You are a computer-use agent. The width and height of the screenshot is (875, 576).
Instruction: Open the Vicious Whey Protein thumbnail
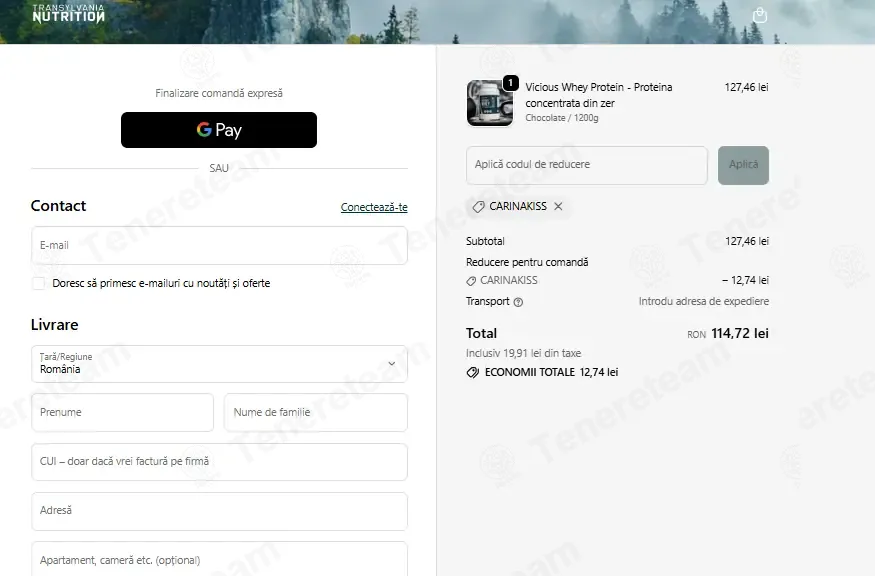489,103
